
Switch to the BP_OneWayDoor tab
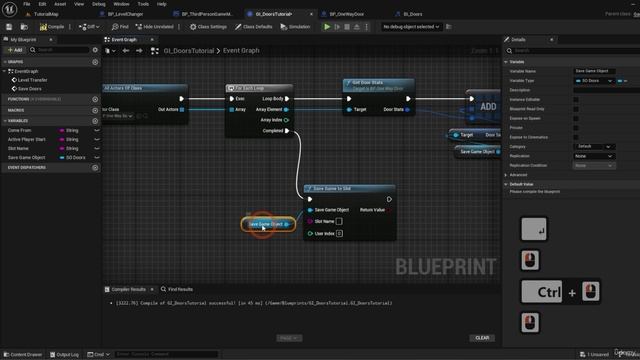click(x=347, y=14)
